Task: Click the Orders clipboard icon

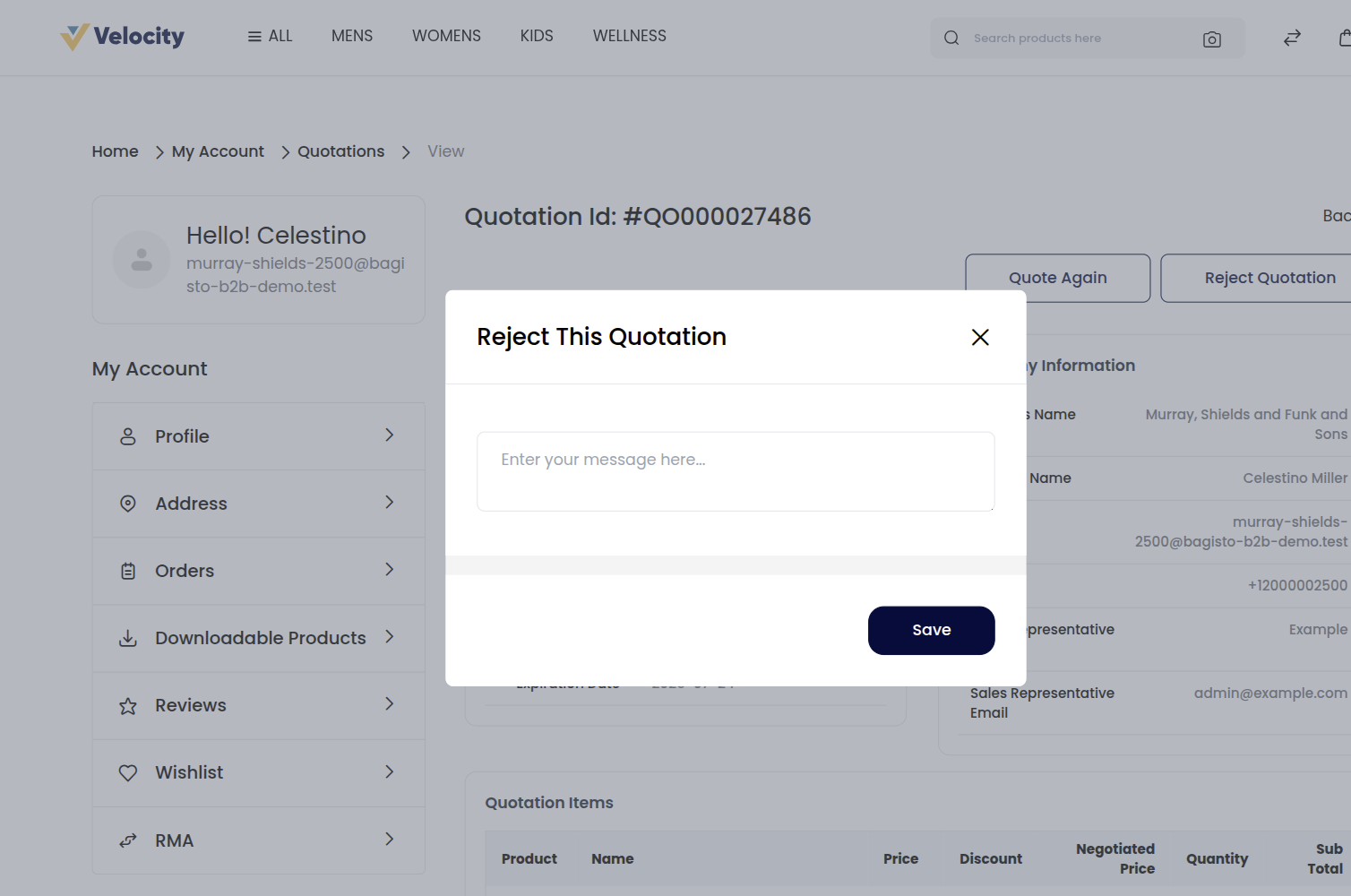Action: click(x=128, y=571)
